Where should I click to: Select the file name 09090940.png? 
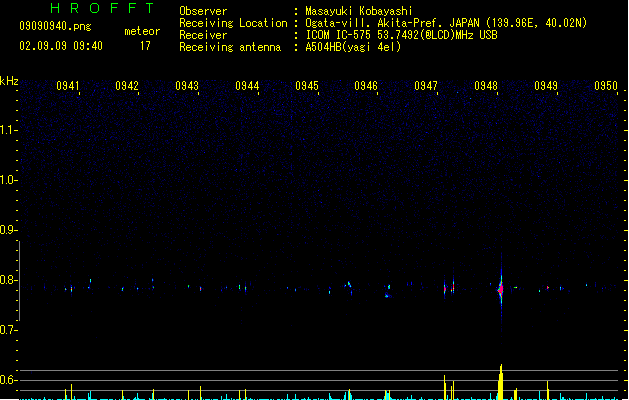coord(55,26)
